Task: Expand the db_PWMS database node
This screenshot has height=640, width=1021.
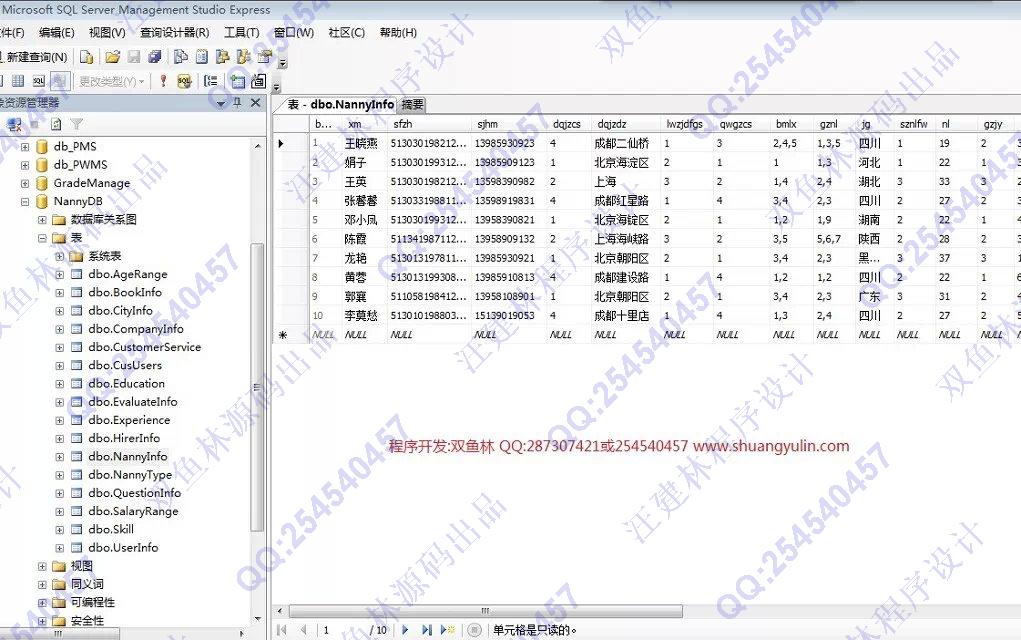Action: [x=25, y=165]
